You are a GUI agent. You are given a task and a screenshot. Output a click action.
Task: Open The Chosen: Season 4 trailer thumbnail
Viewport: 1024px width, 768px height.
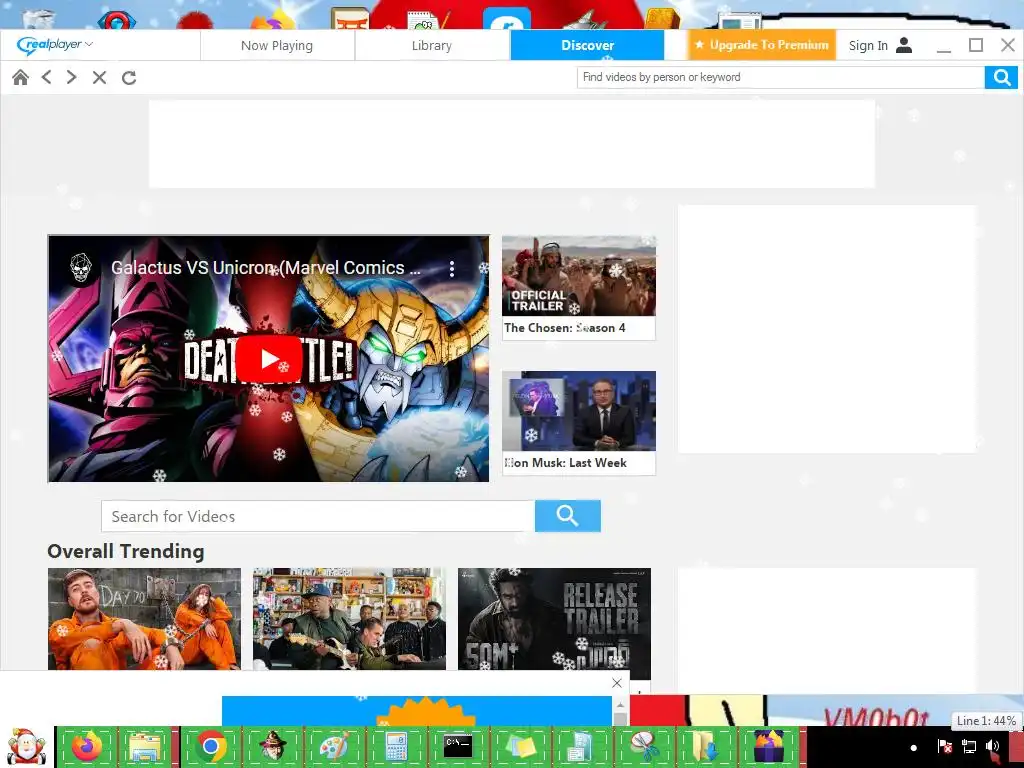pyautogui.click(x=579, y=276)
